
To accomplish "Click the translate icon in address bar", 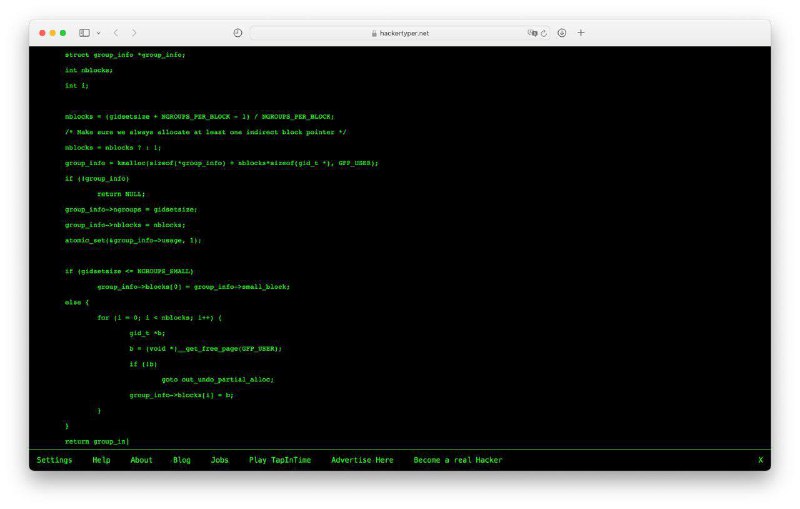I will 533,33.
